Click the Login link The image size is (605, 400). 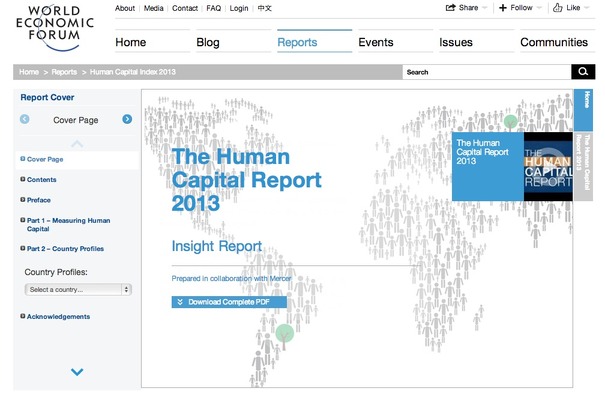tap(239, 8)
